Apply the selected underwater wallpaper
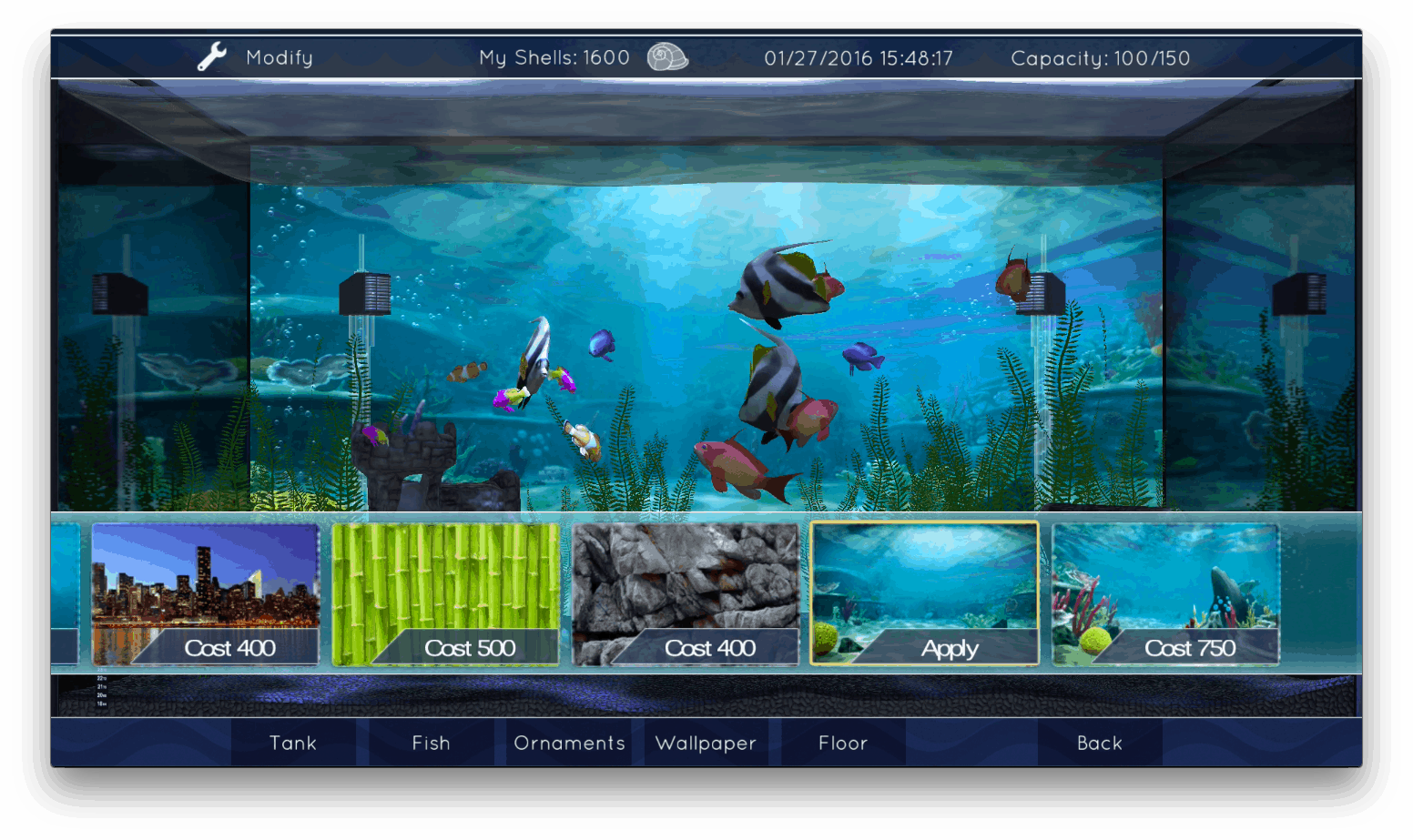 pyautogui.click(x=949, y=648)
